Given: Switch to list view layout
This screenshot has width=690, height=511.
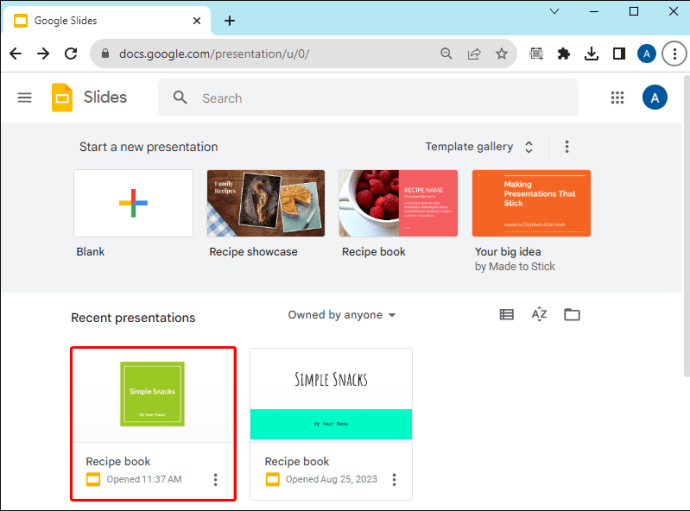Looking at the screenshot, I should pyautogui.click(x=506, y=314).
